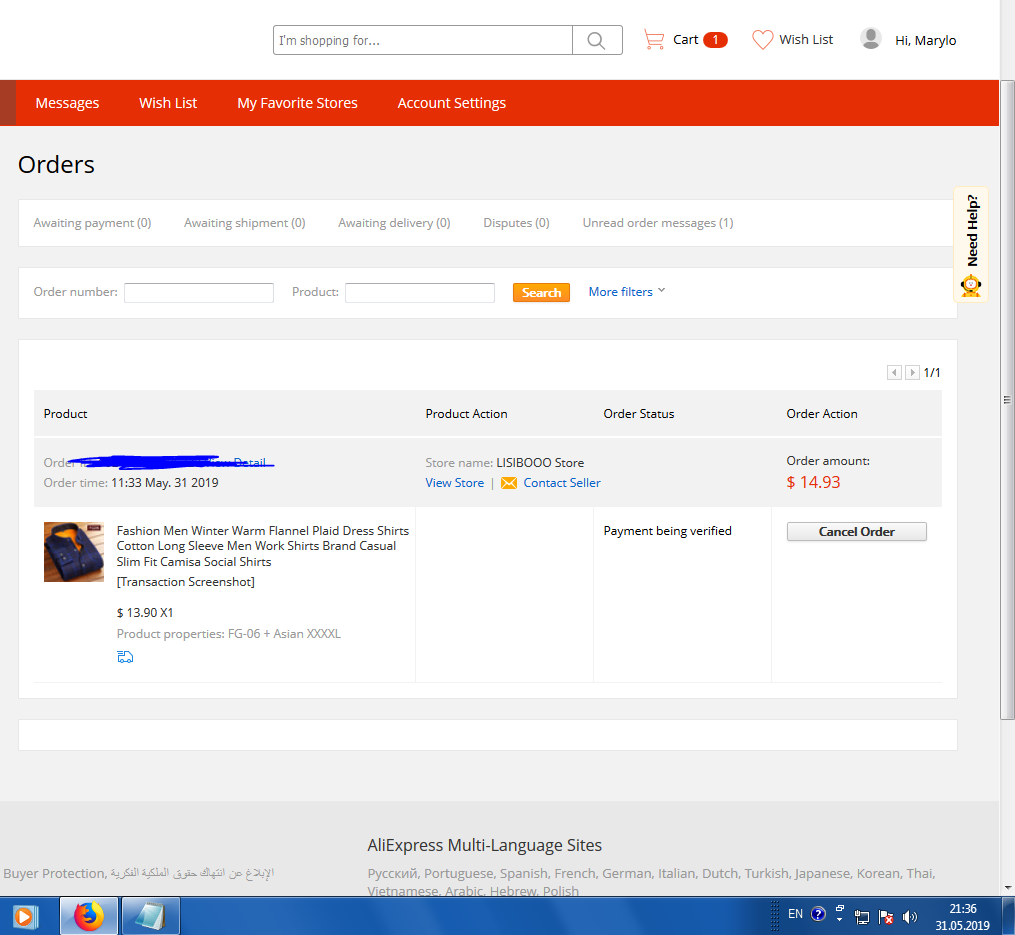The height and width of the screenshot is (935, 1015).
Task: Click the Contact Seller link
Action: [562, 483]
